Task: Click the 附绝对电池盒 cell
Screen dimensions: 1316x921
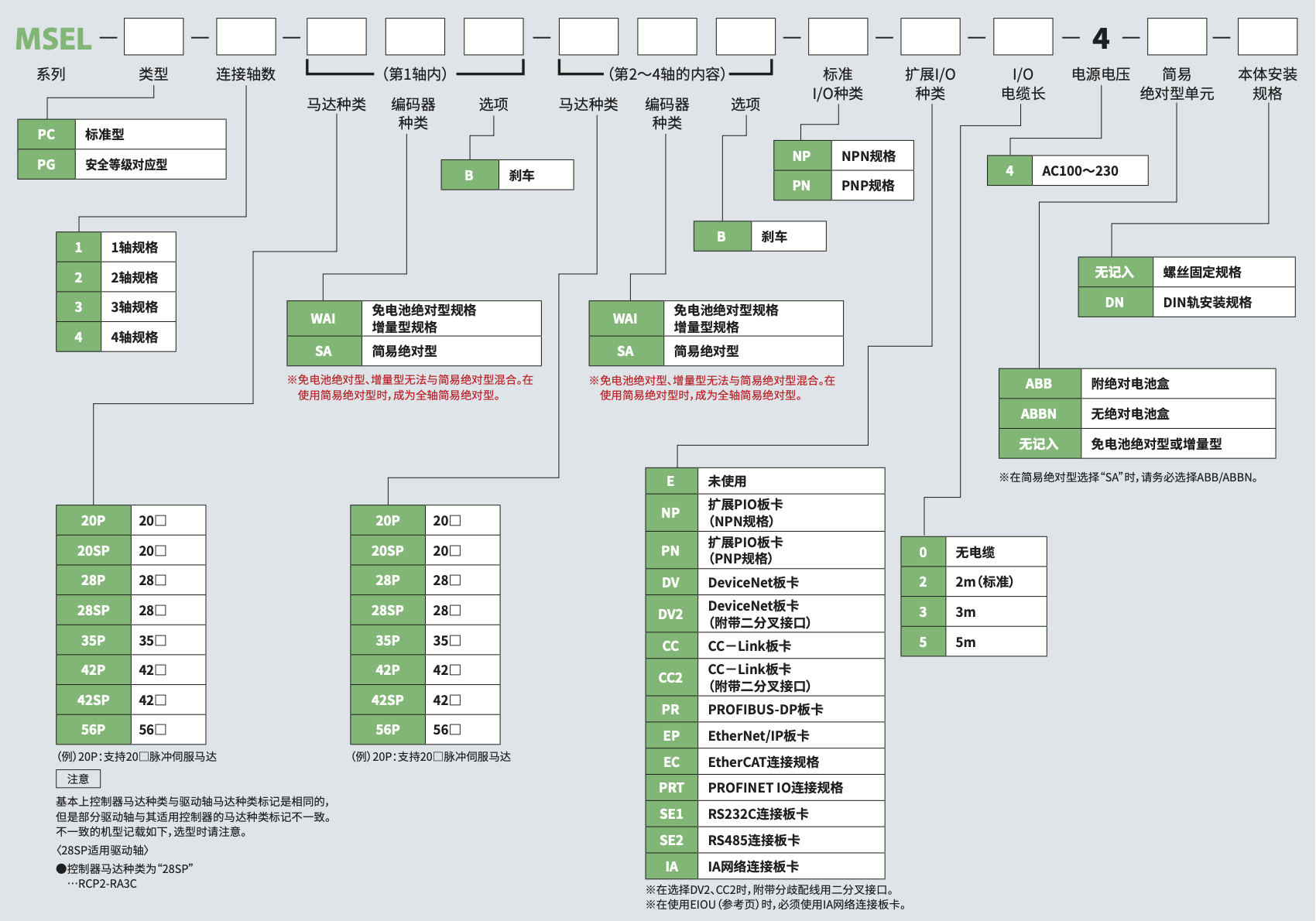Action: pos(1178,383)
